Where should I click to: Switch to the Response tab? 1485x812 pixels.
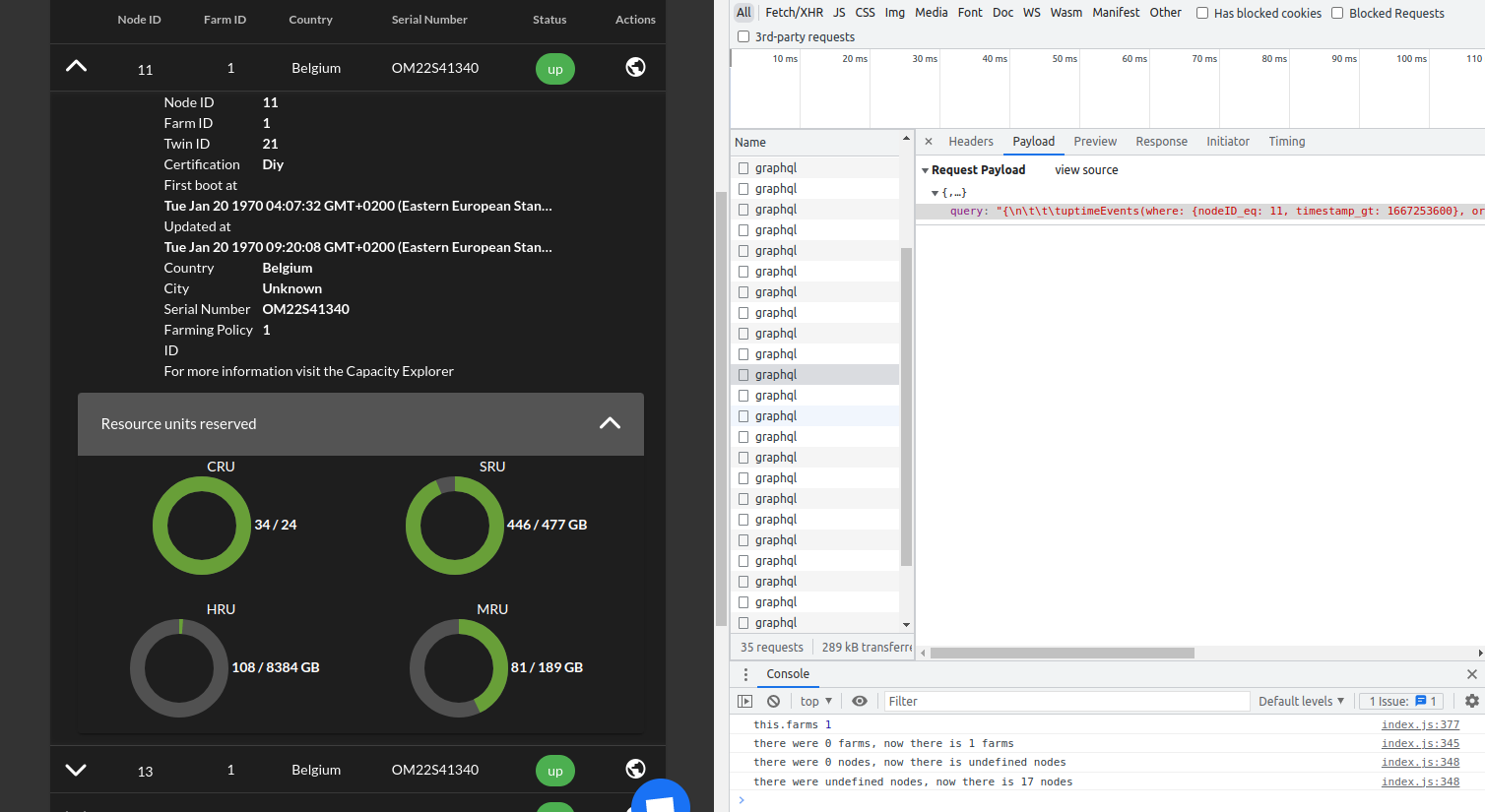(x=1161, y=141)
